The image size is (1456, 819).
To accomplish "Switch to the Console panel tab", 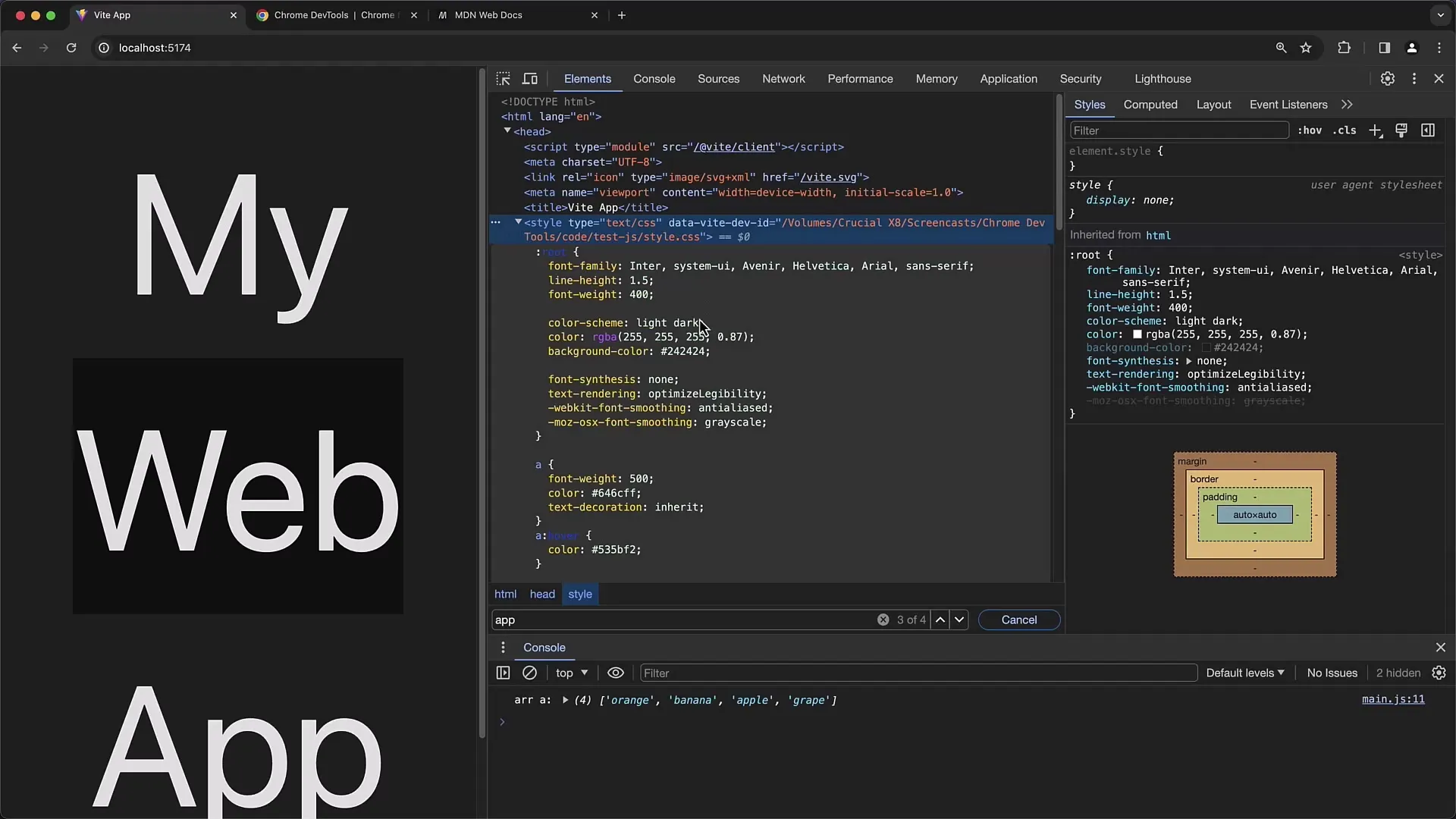I will (654, 79).
